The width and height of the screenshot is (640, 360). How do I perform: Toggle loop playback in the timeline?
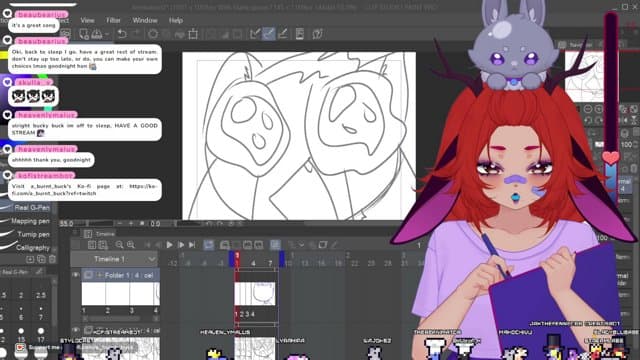[209, 245]
